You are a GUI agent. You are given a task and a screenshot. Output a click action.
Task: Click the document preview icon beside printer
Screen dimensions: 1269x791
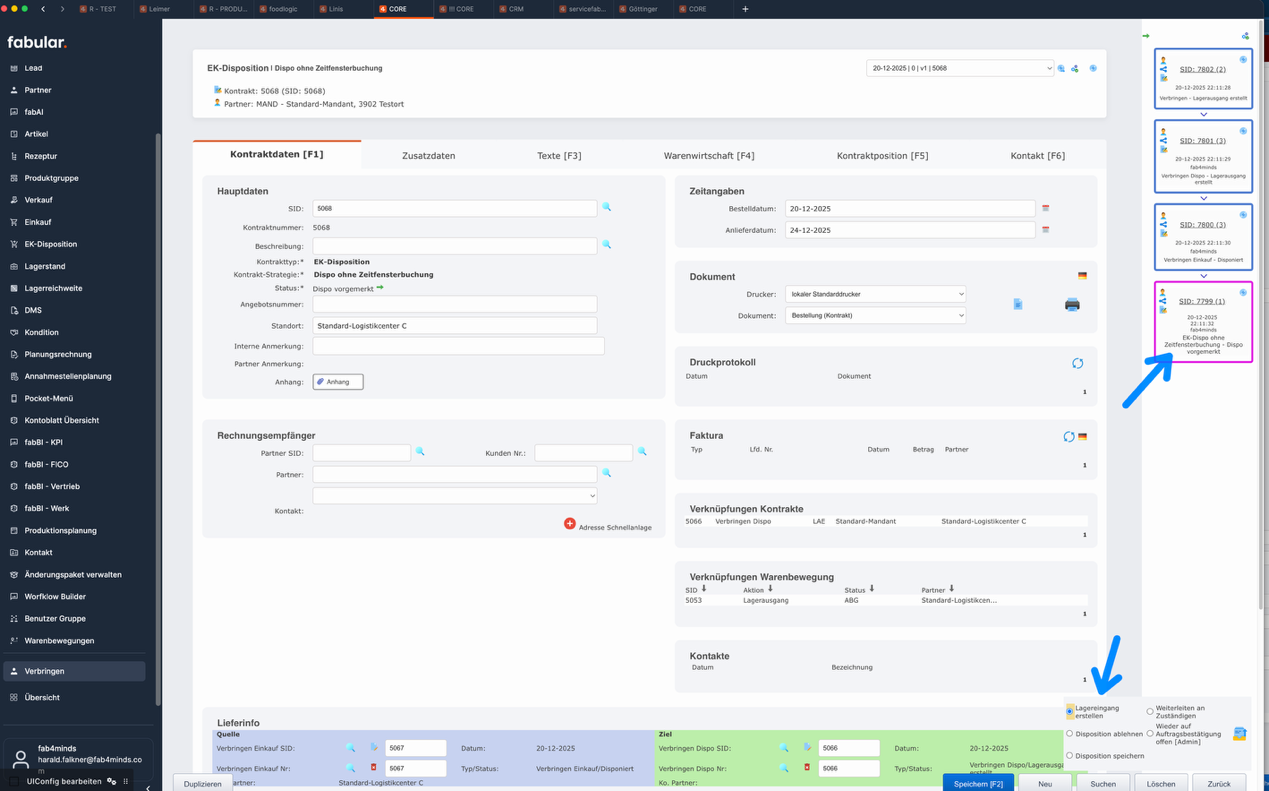[x=1018, y=305]
